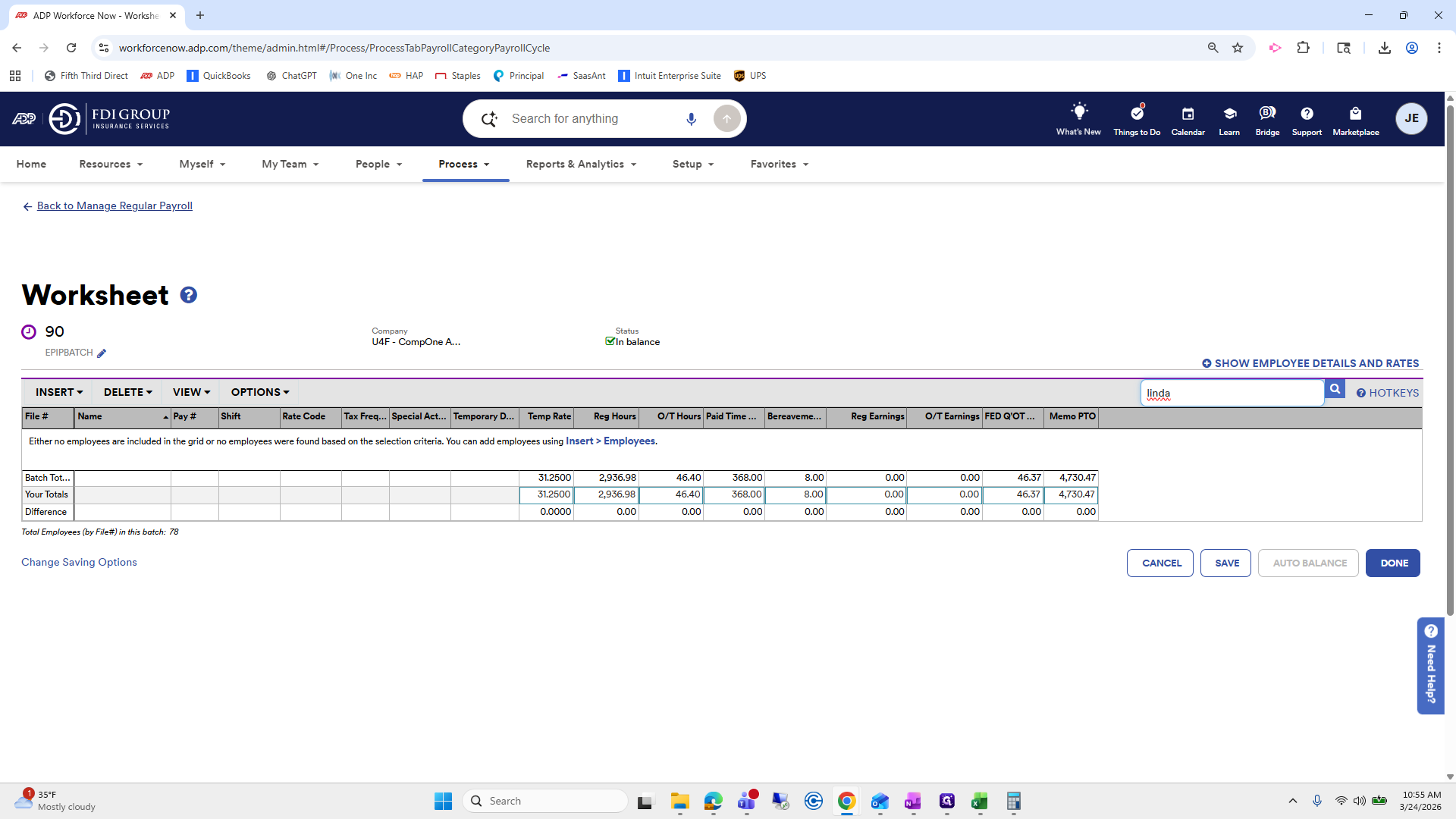Click the CANCEL button

pyautogui.click(x=1160, y=563)
